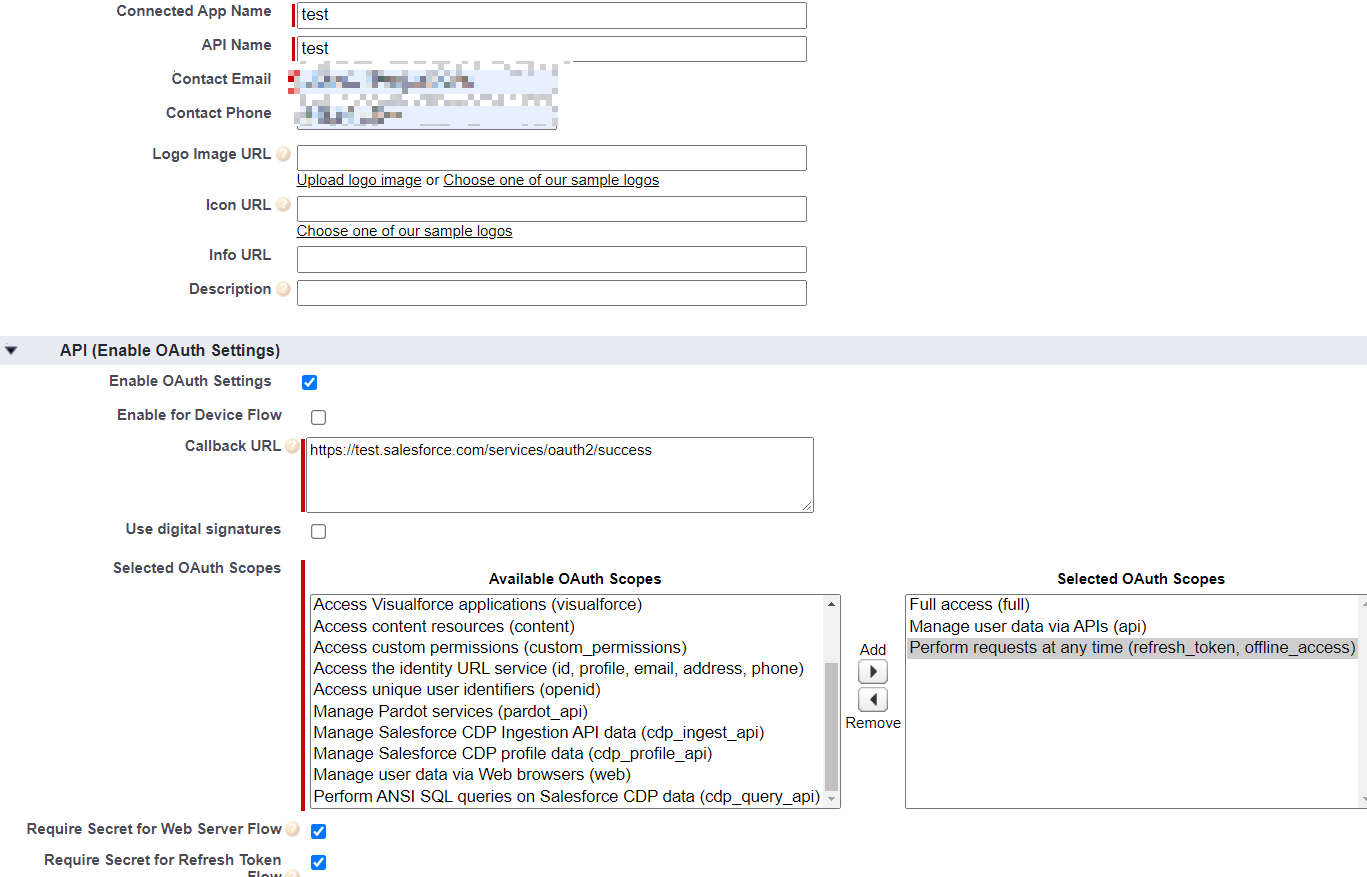This screenshot has height=877, width=1367.
Task: Select Access content resources (content) scope
Action: coord(567,627)
